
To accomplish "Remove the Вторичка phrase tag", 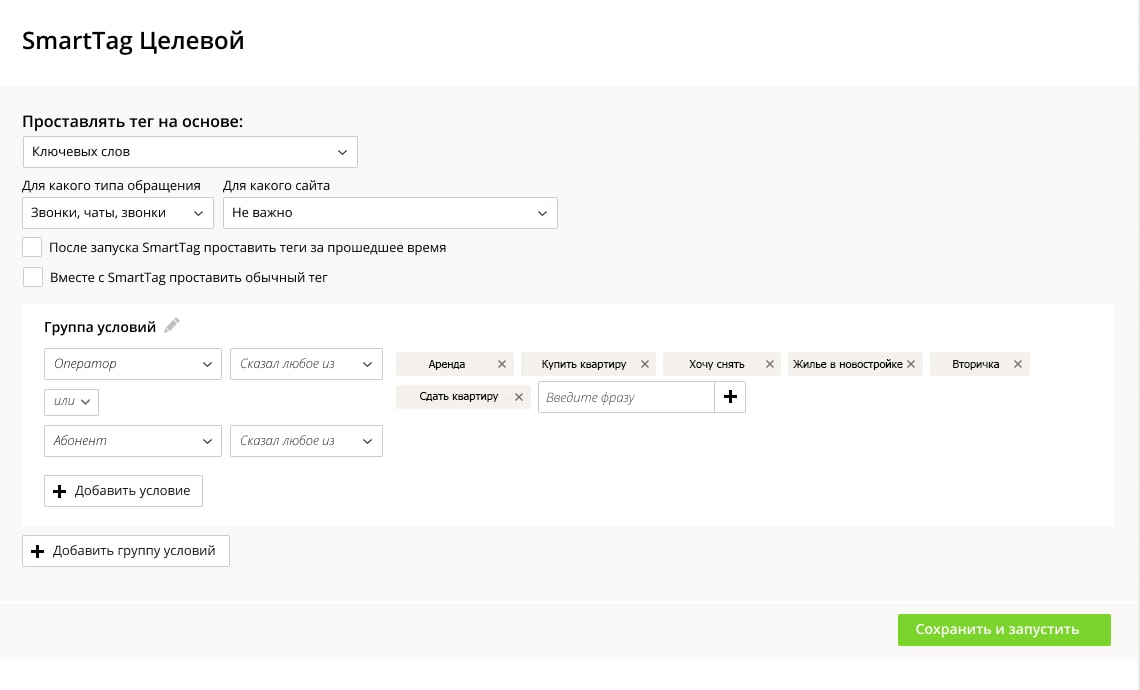I will click(1018, 364).
